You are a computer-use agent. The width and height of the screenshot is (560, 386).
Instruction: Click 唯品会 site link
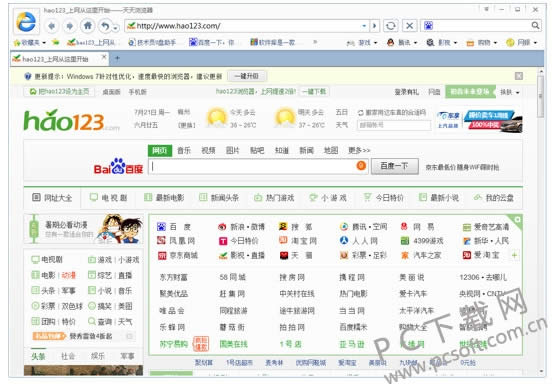coord(171,311)
